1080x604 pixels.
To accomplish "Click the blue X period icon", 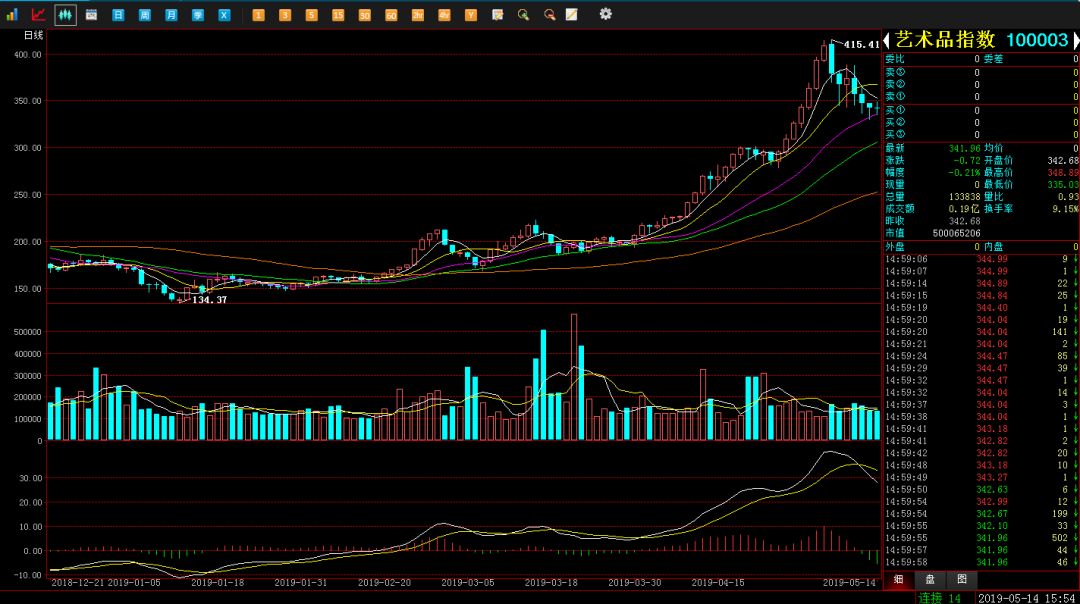I will [x=225, y=14].
